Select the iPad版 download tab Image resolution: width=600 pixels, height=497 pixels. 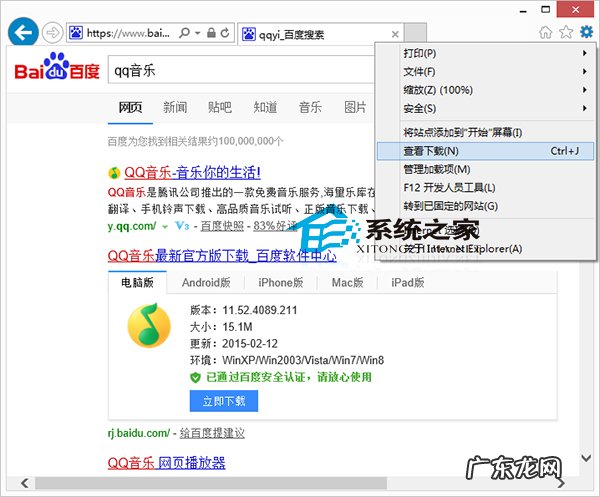[408, 282]
